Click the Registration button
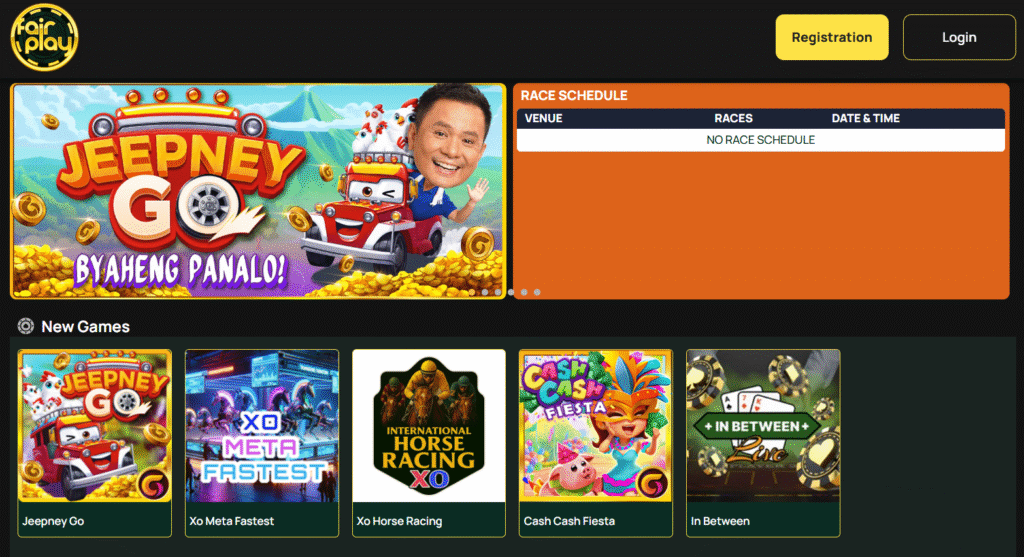Viewport: 1024px width, 557px height. pos(832,37)
